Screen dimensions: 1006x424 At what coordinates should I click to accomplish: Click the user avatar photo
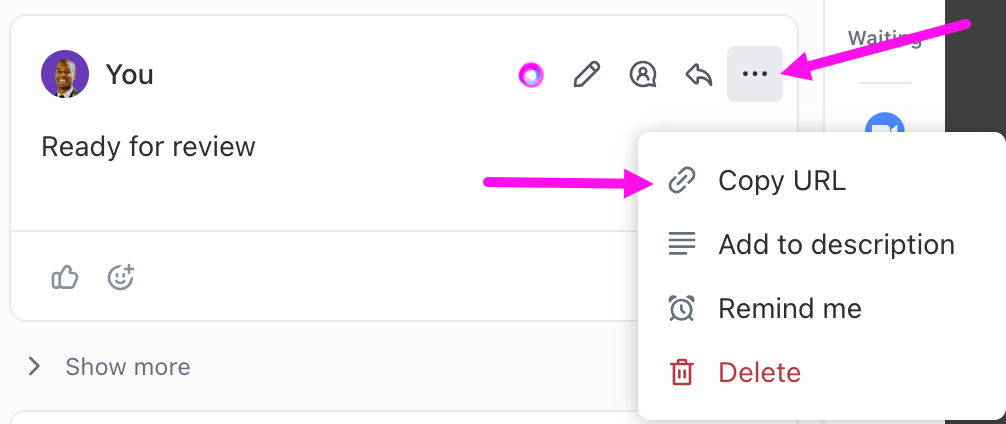coord(65,74)
